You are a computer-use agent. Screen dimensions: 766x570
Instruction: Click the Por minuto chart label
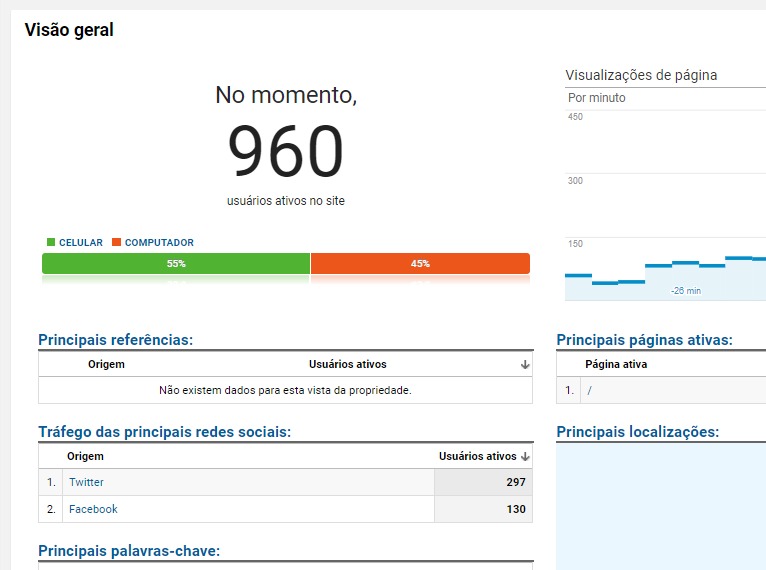point(596,98)
